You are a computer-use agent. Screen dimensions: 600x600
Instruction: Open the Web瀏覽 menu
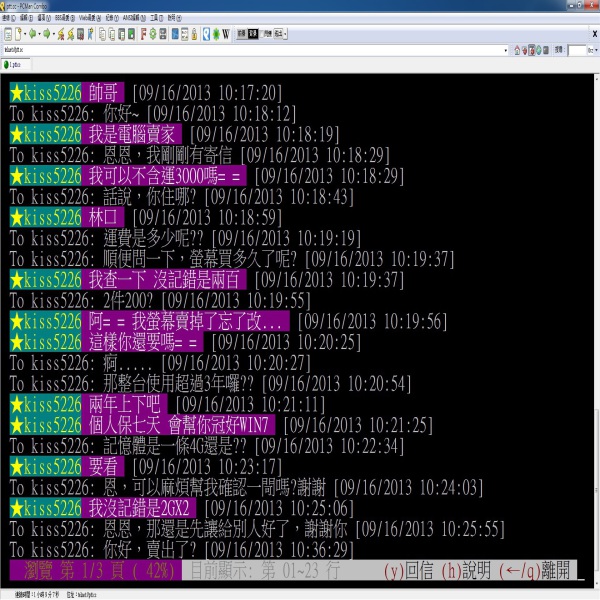pyautogui.click(x=90, y=18)
